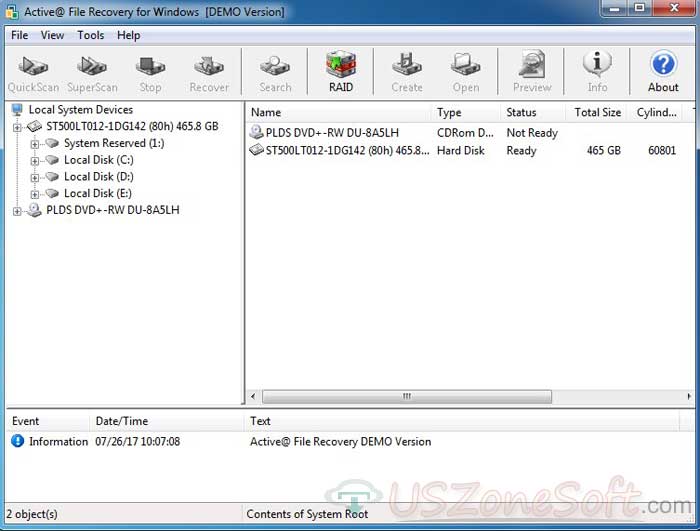Click the Date/Time column header in log

[167, 421]
